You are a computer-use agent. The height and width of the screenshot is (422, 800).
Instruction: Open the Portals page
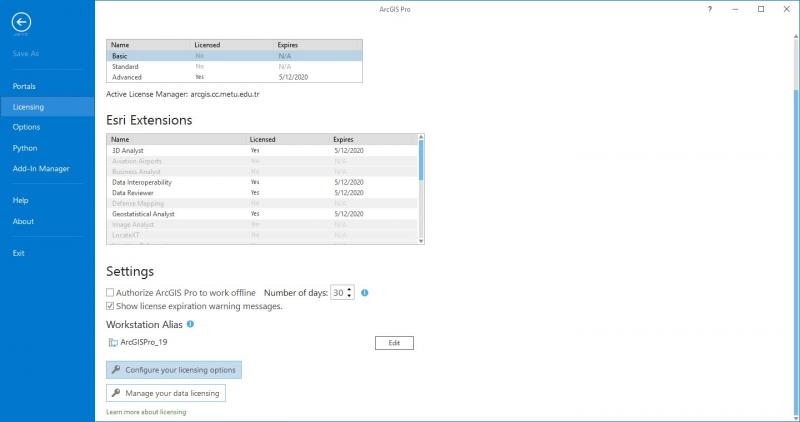pyautogui.click(x=24, y=86)
